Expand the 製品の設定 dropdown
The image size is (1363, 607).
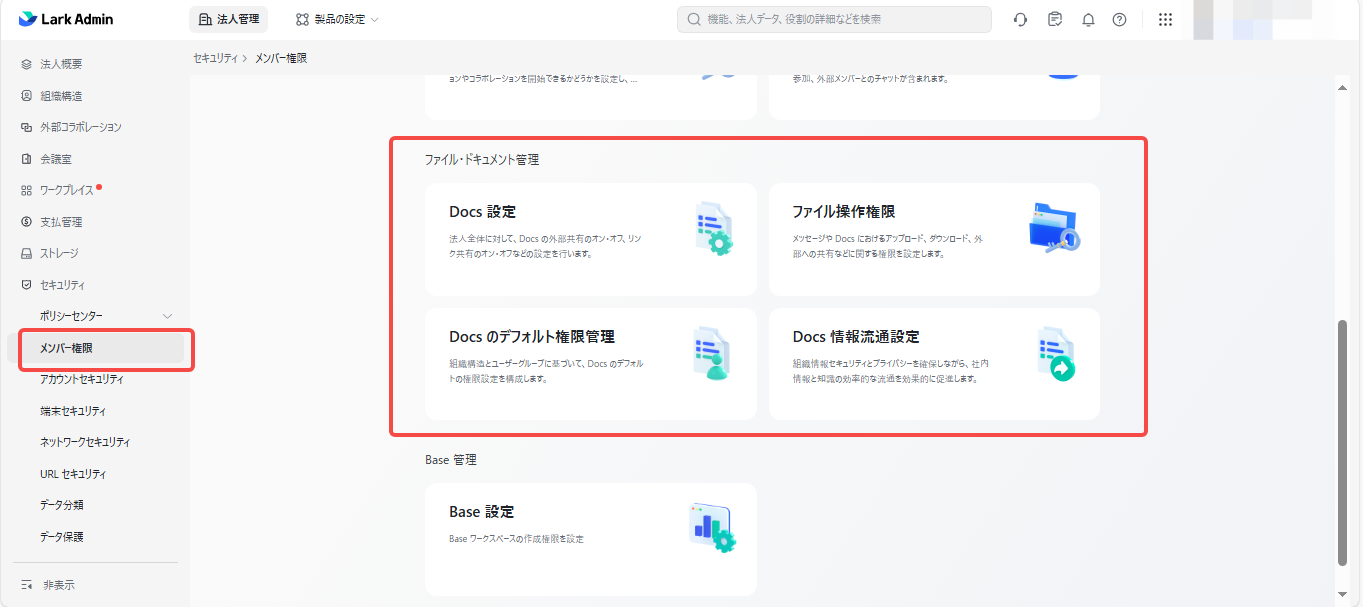(337, 19)
